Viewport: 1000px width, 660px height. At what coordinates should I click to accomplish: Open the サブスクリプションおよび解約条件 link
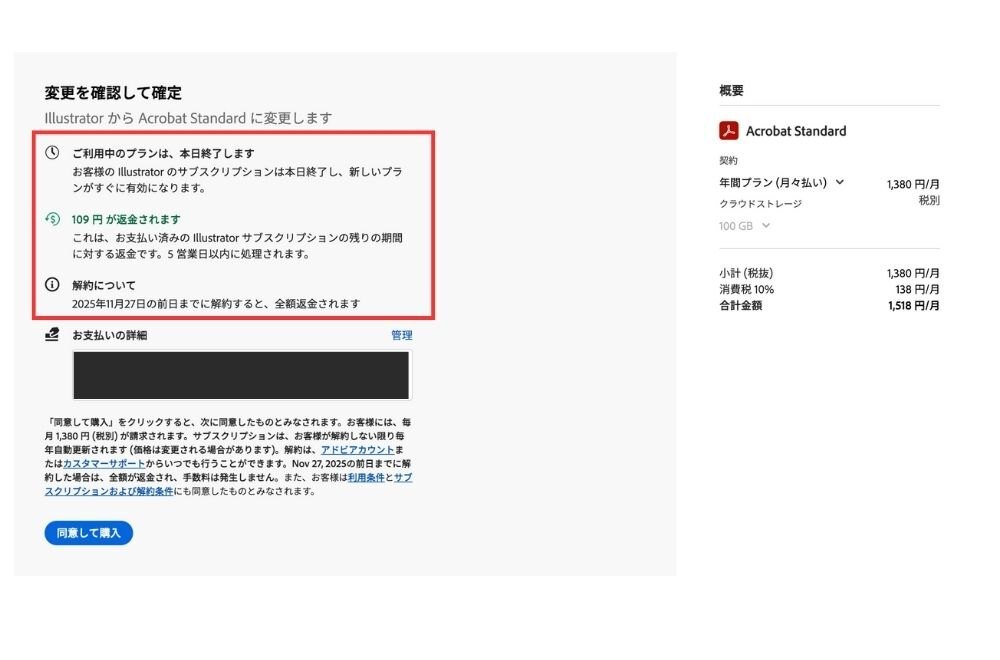point(109,491)
